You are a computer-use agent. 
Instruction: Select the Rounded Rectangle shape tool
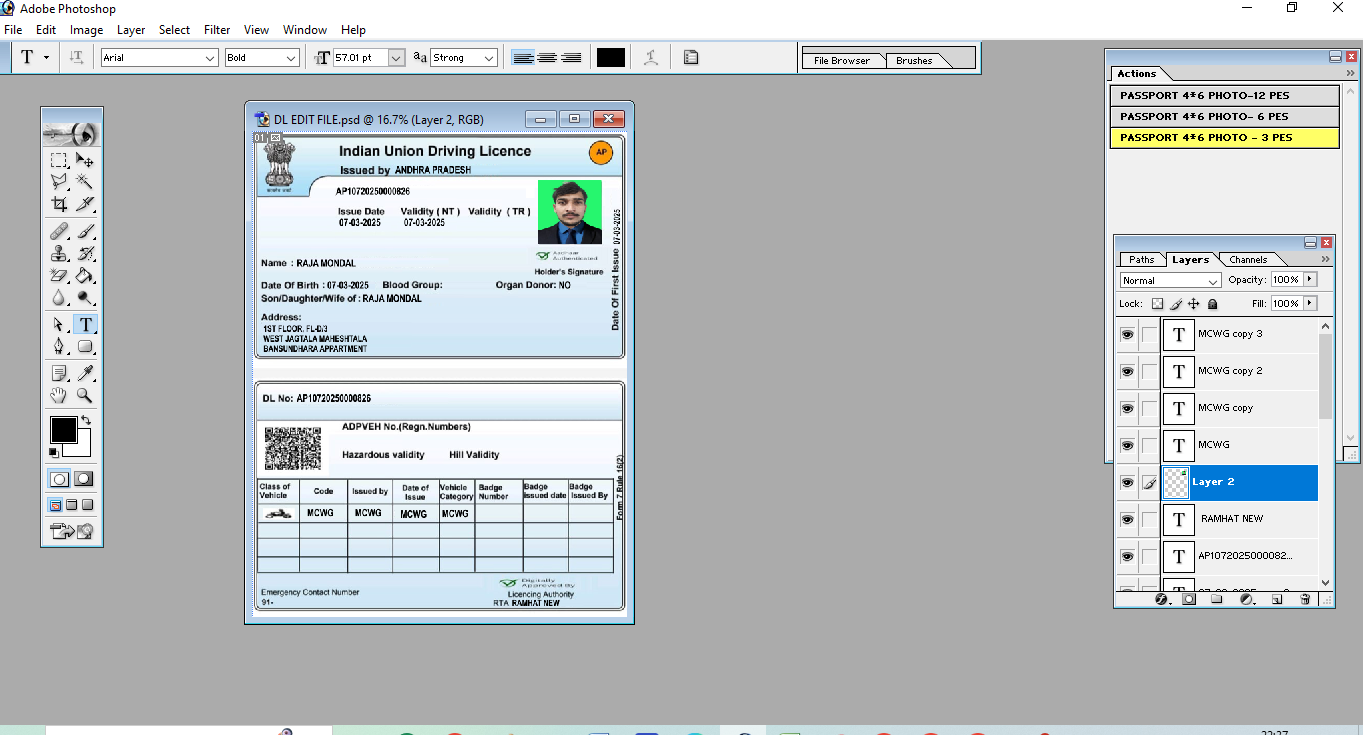[x=85, y=347]
